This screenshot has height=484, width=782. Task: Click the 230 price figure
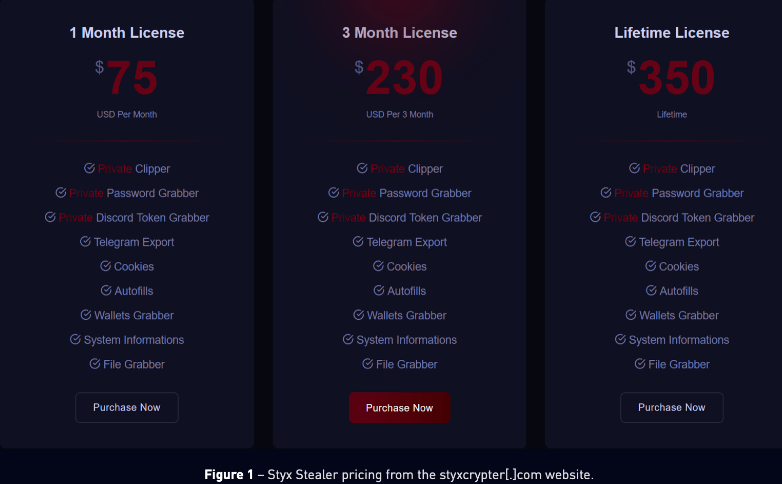(x=404, y=77)
